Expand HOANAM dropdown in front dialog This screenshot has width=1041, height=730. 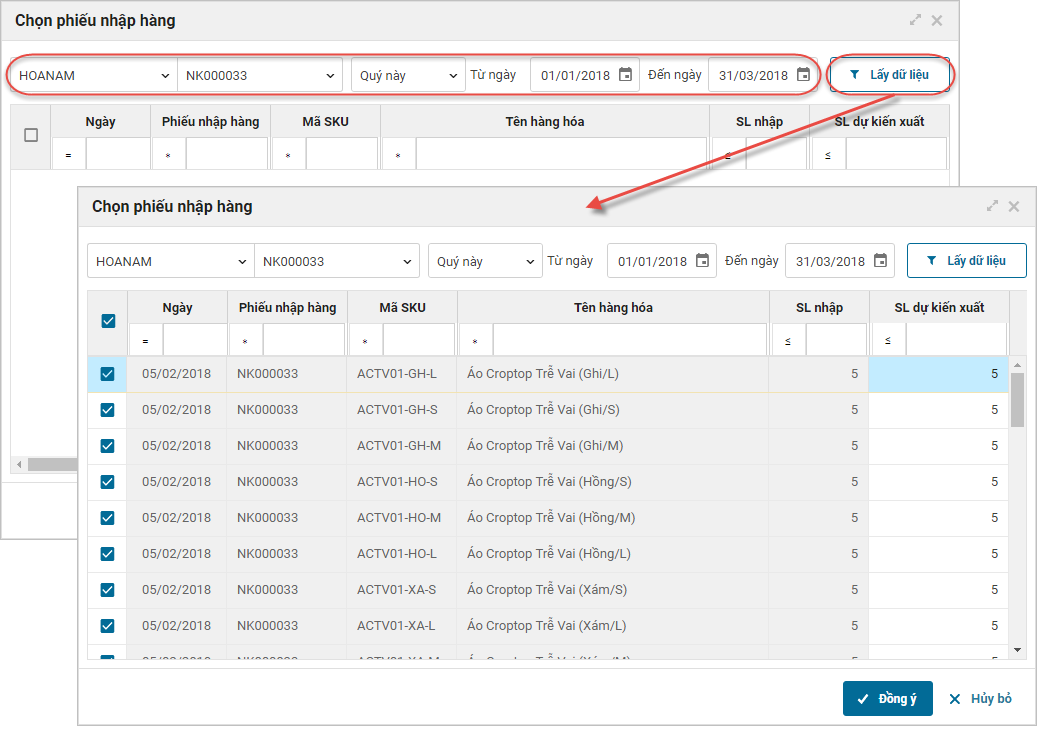pos(241,261)
